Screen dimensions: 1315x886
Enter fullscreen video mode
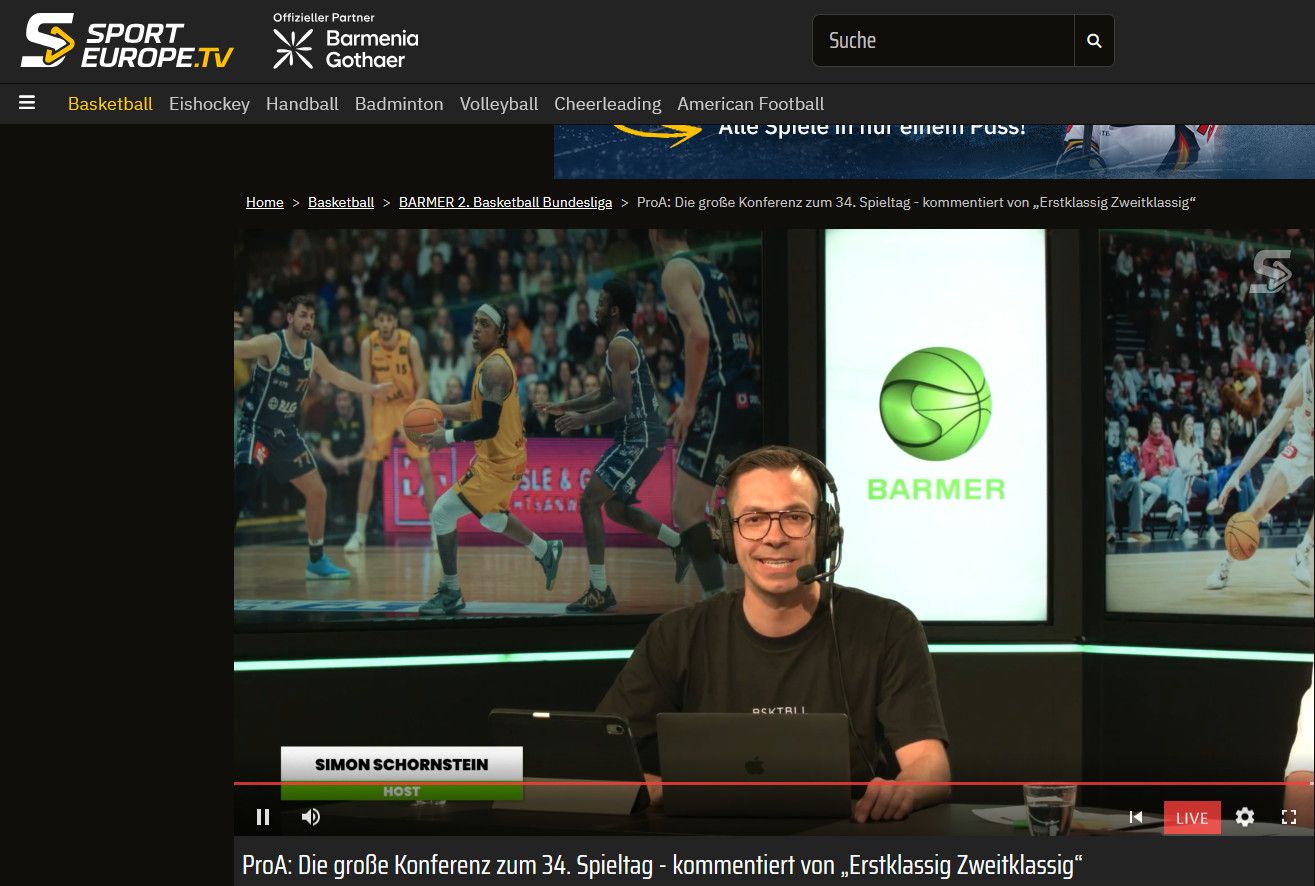coord(1289,817)
